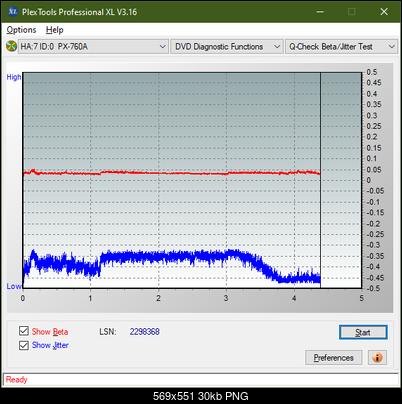Click the disc drive icon beside PX-760A
The image size is (402, 404).
point(12,46)
